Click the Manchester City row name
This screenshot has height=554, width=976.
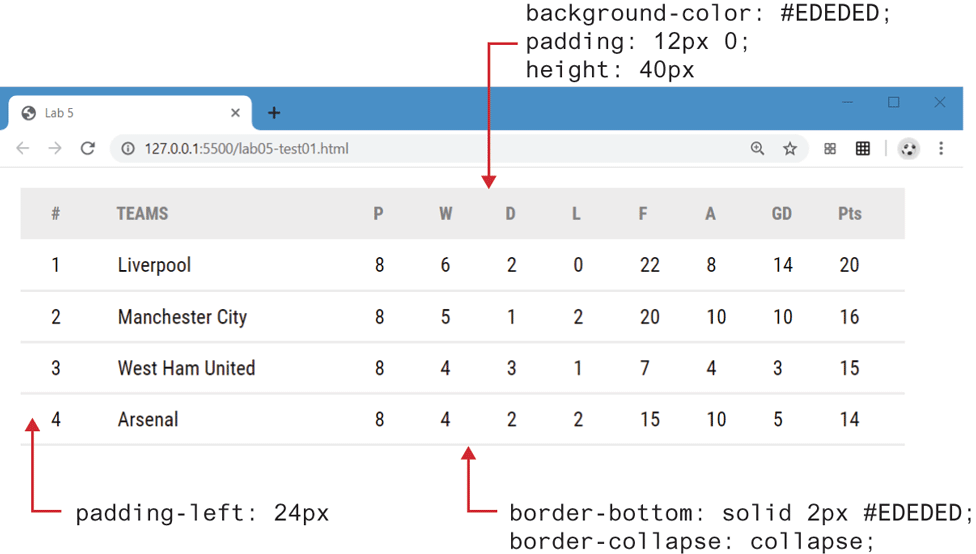(182, 317)
